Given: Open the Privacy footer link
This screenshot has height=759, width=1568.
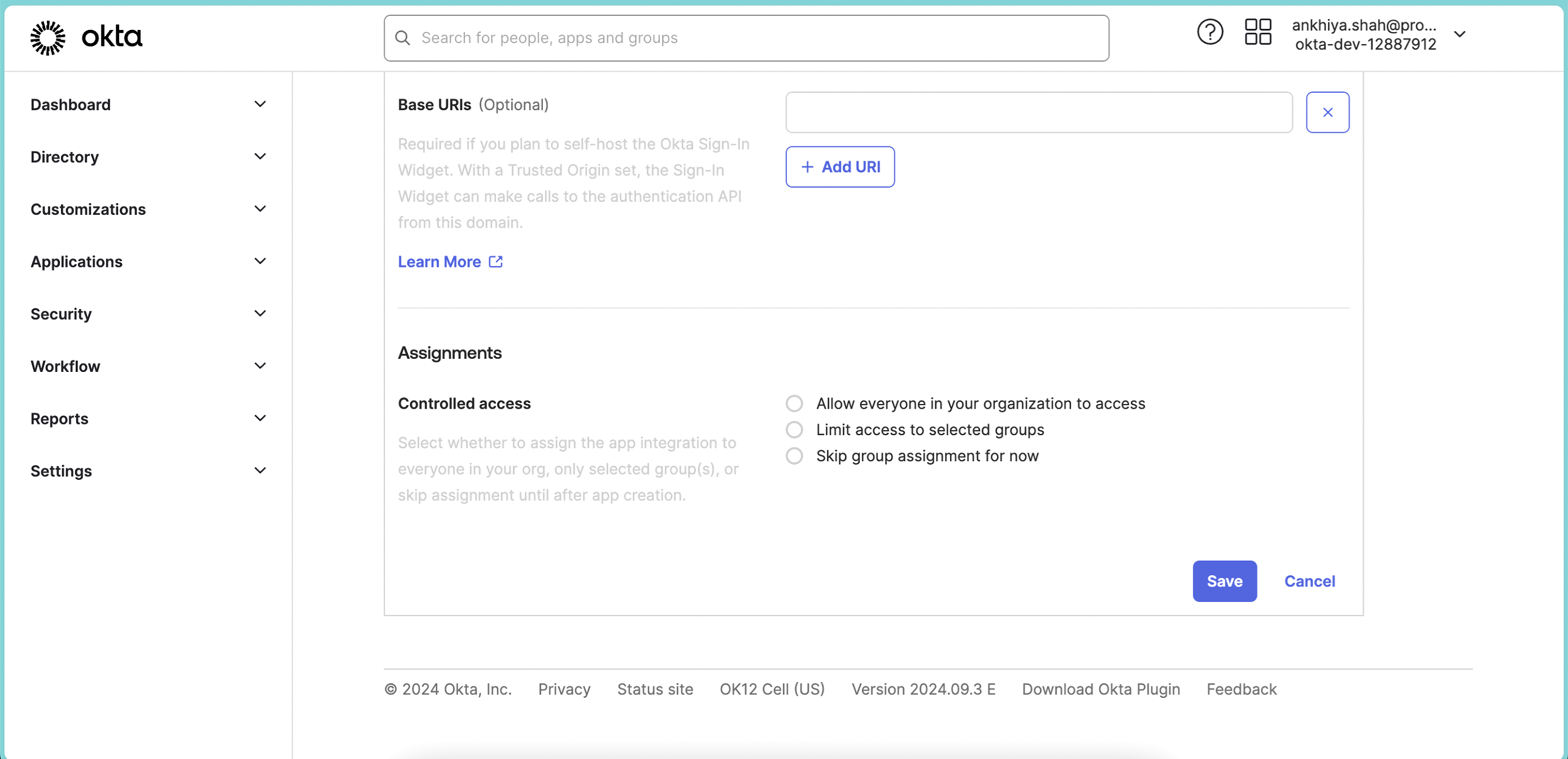Looking at the screenshot, I should click(x=564, y=689).
